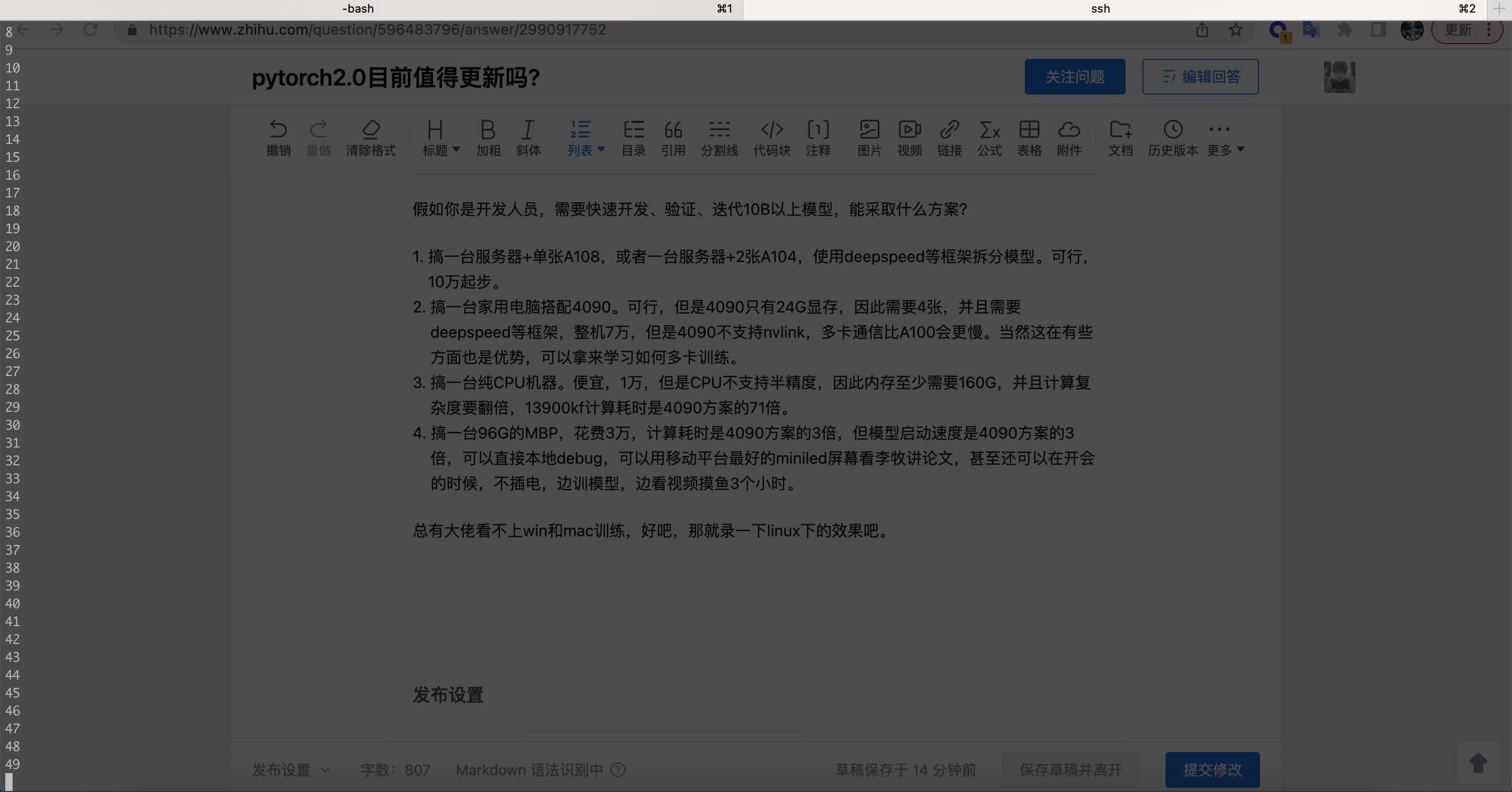The width and height of the screenshot is (1512, 792).
Task: Insert a formula 公式
Action: coord(990,138)
